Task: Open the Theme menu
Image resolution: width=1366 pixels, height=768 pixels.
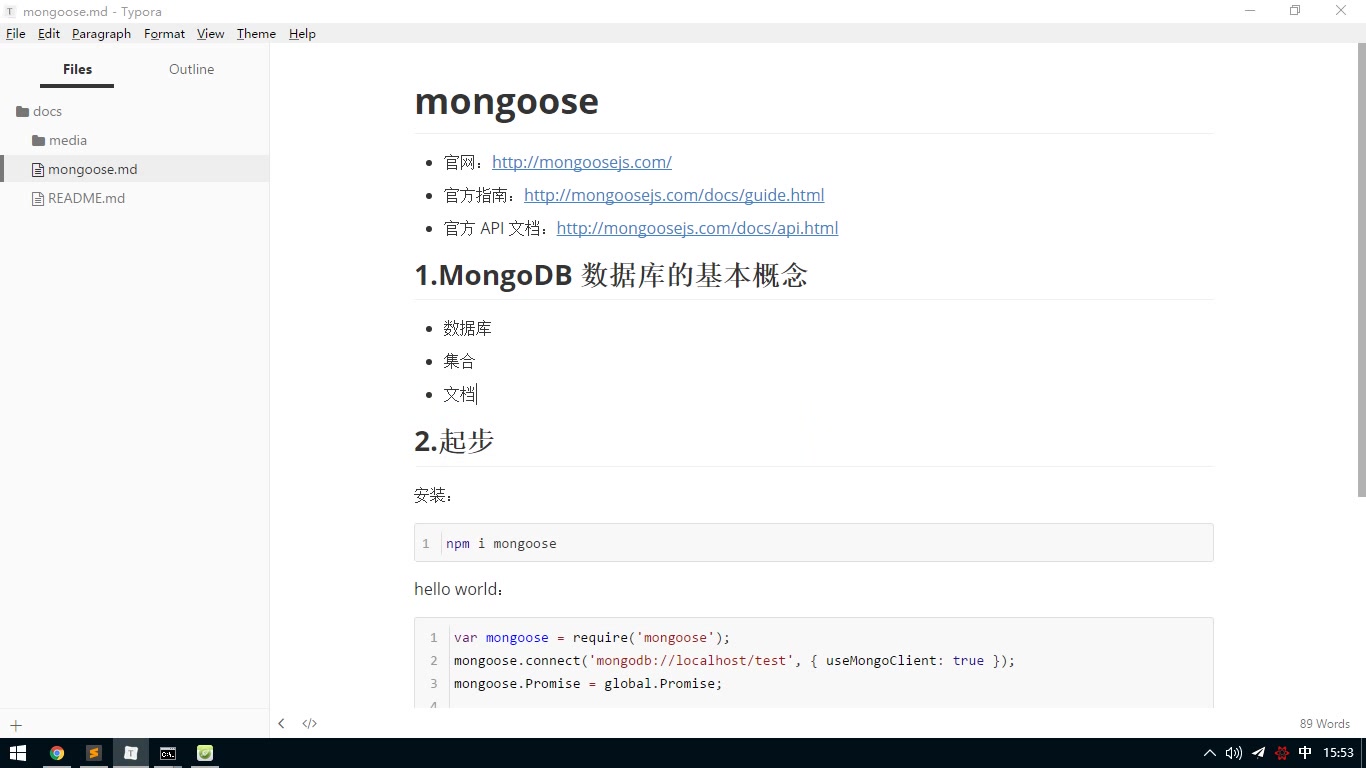Action: pyautogui.click(x=255, y=33)
